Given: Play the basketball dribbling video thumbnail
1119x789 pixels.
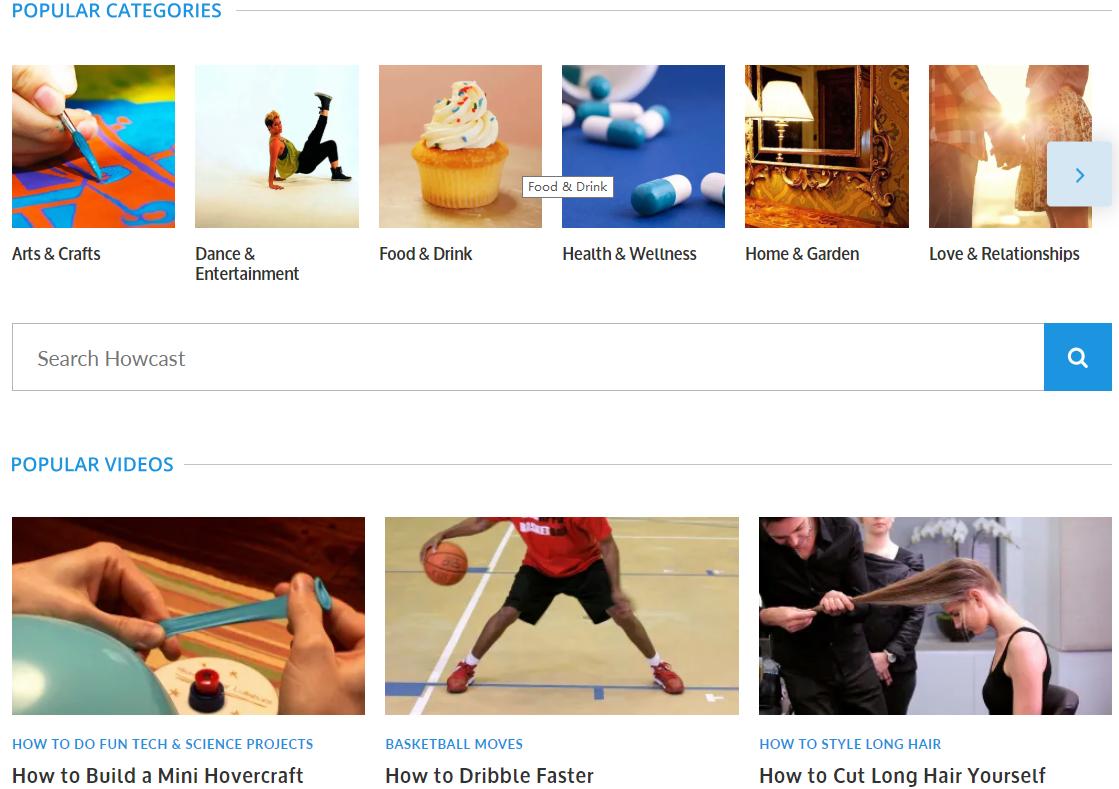Looking at the screenshot, I should click(562, 616).
